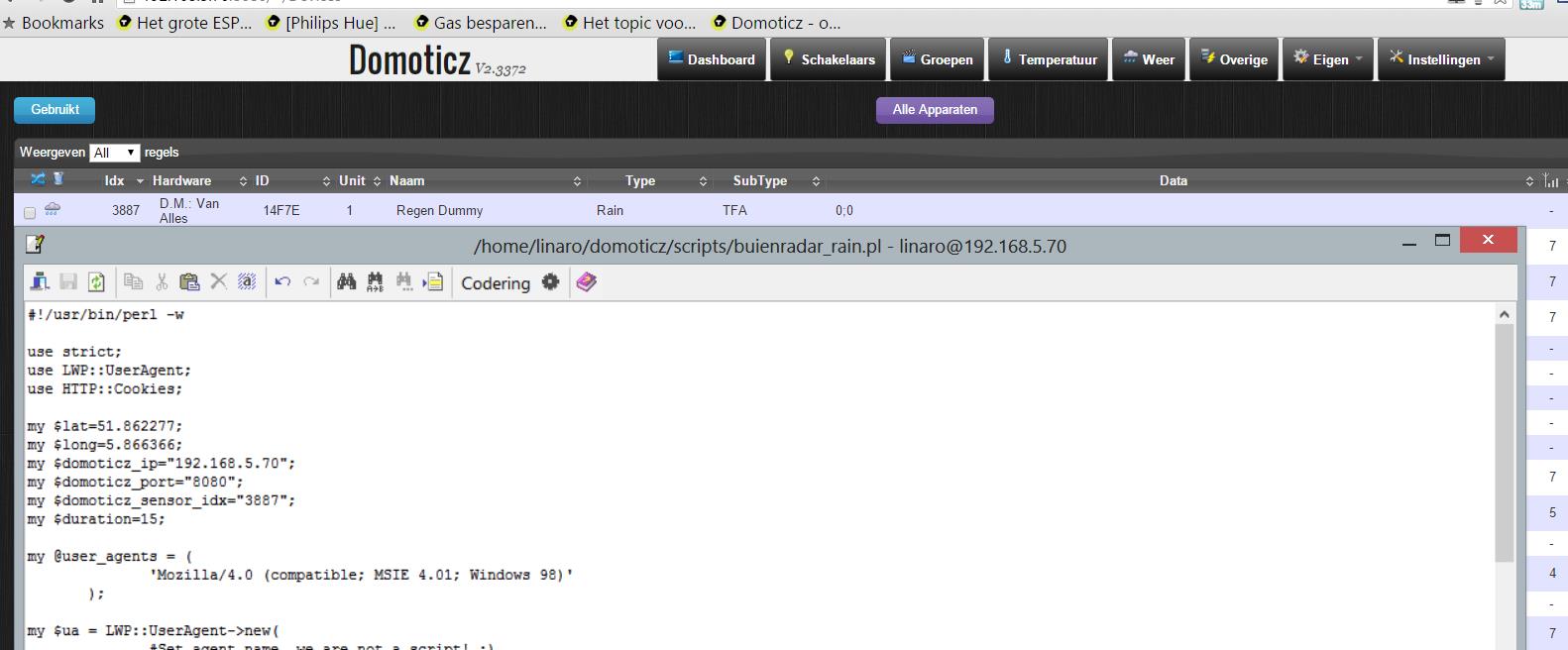Image resolution: width=1568 pixels, height=650 pixels.
Task: Click the trash bin icon in table header
Action: click(58, 179)
